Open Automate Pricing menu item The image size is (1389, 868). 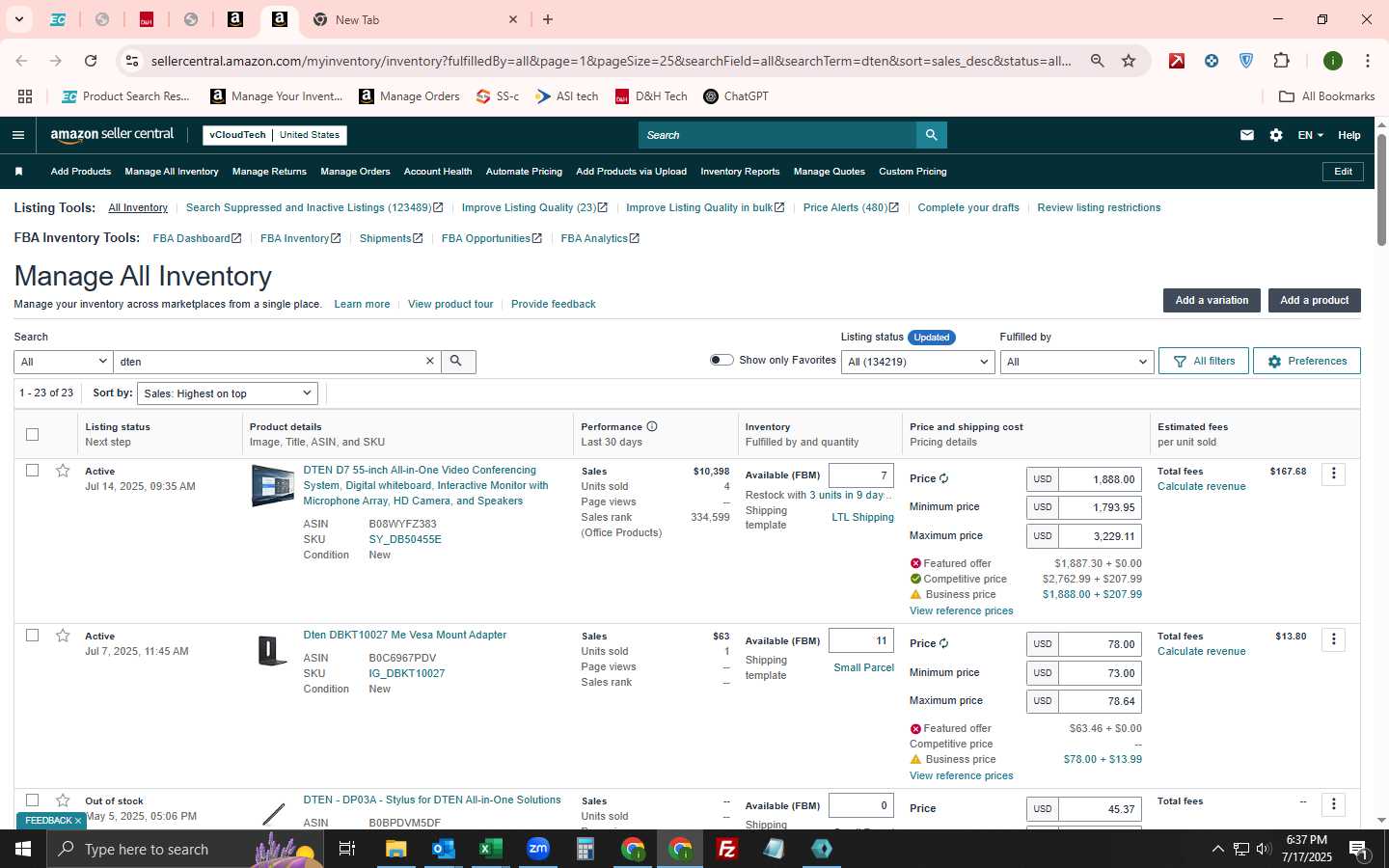coord(524,172)
